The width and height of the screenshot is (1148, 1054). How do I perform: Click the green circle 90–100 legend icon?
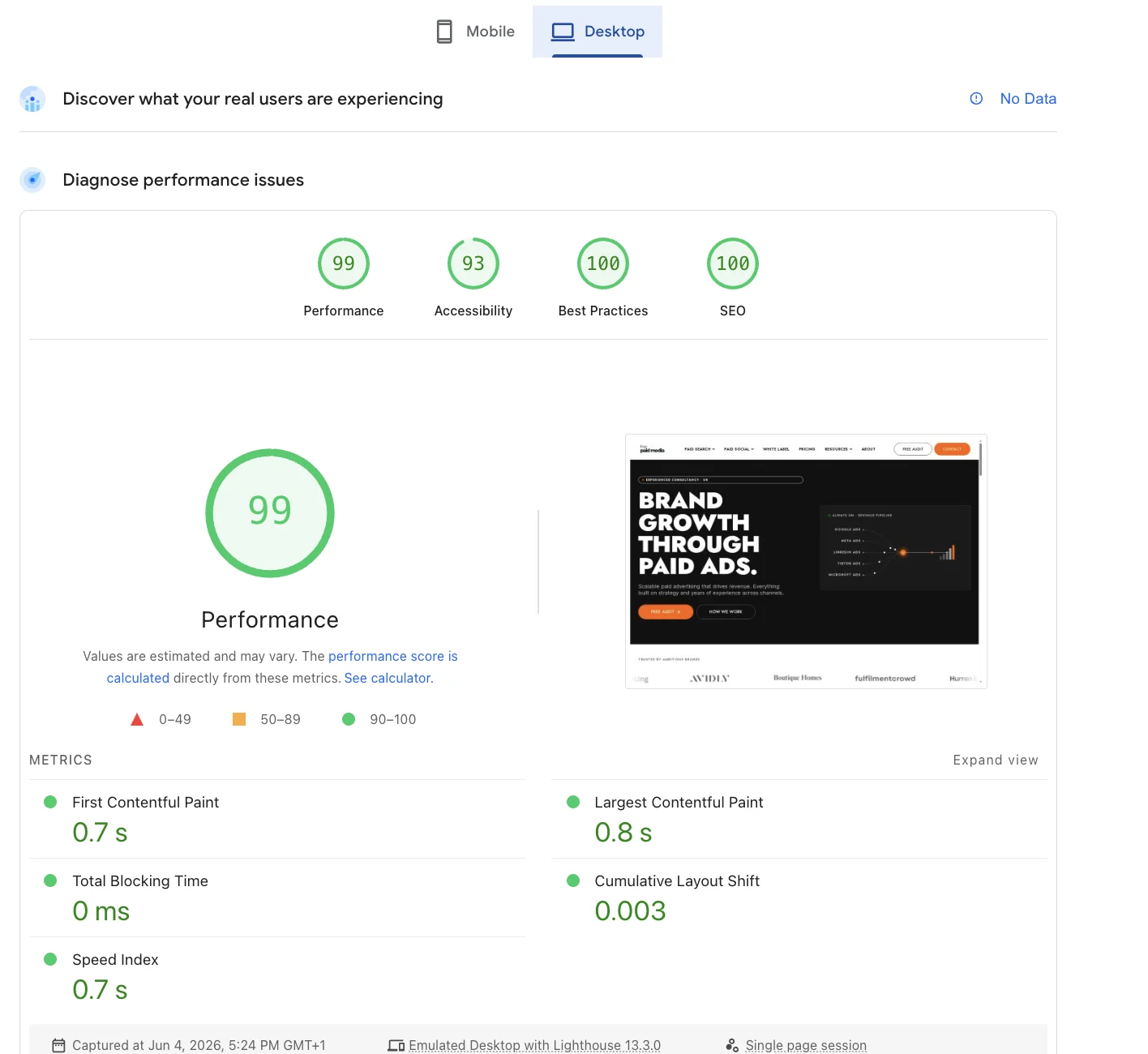pos(349,719)
